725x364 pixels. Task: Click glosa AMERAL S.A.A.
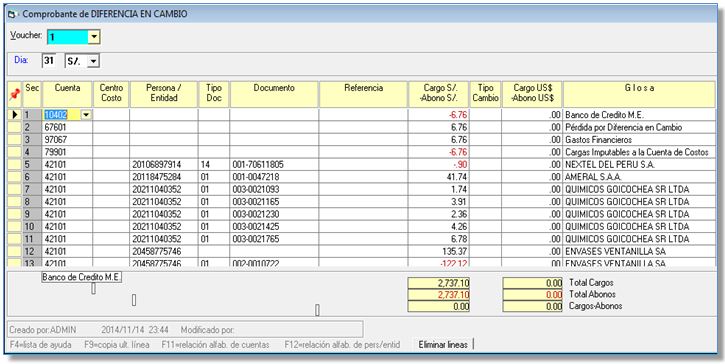pos(639,177)
